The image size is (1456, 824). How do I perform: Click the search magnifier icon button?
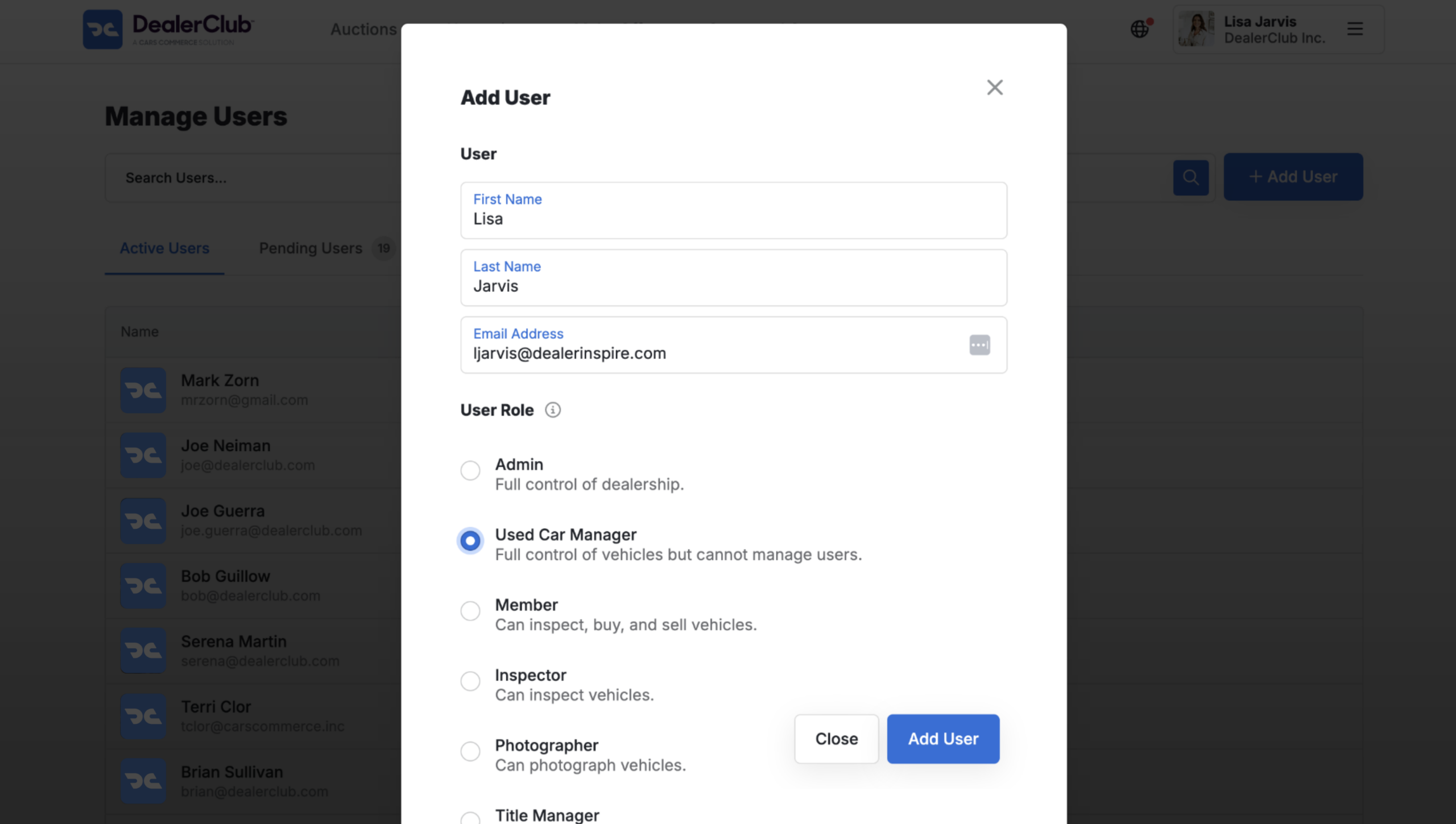pyautogui.click(x=1191, y=177)
